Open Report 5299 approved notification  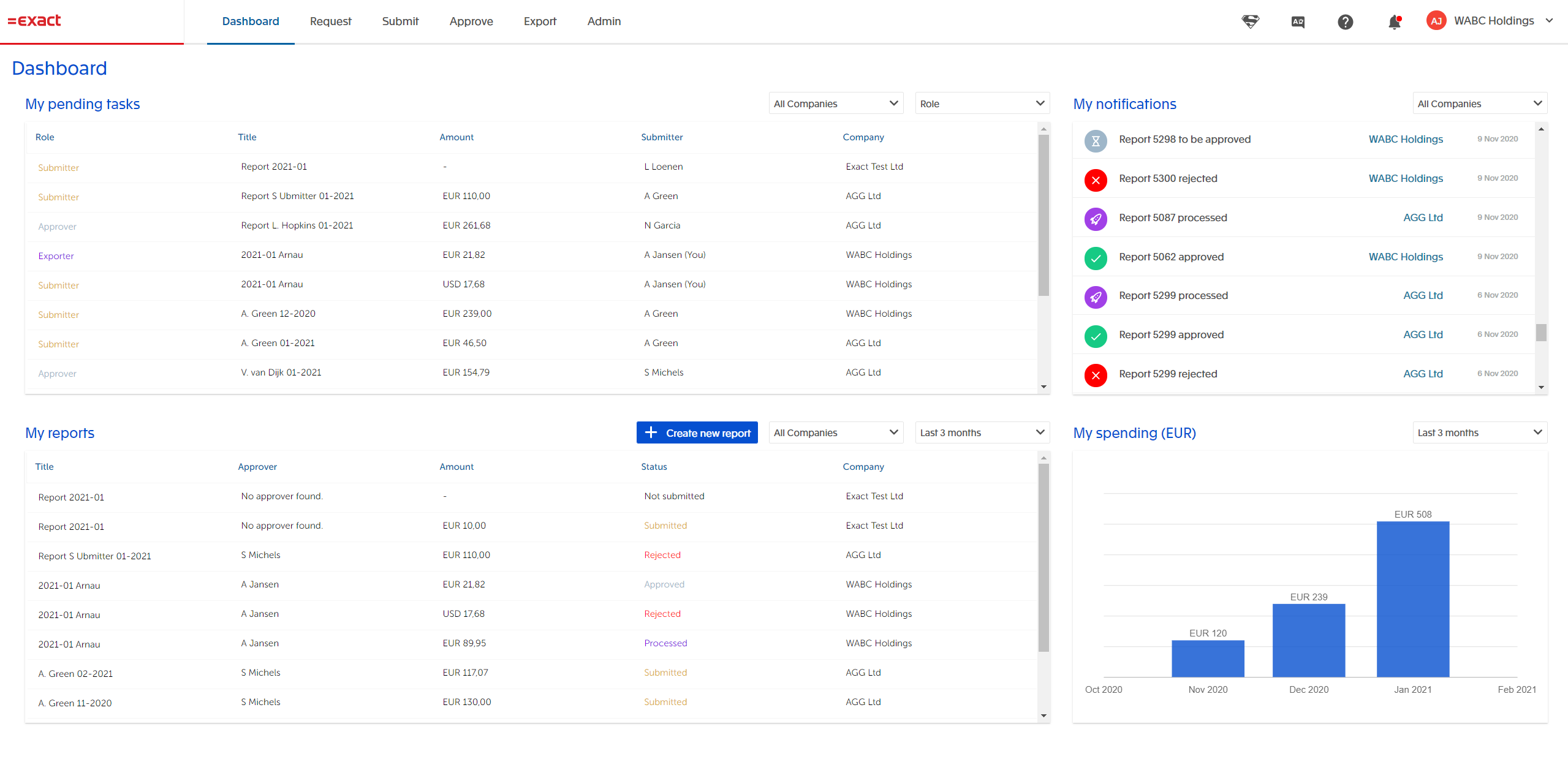(x=1304, y=334)
